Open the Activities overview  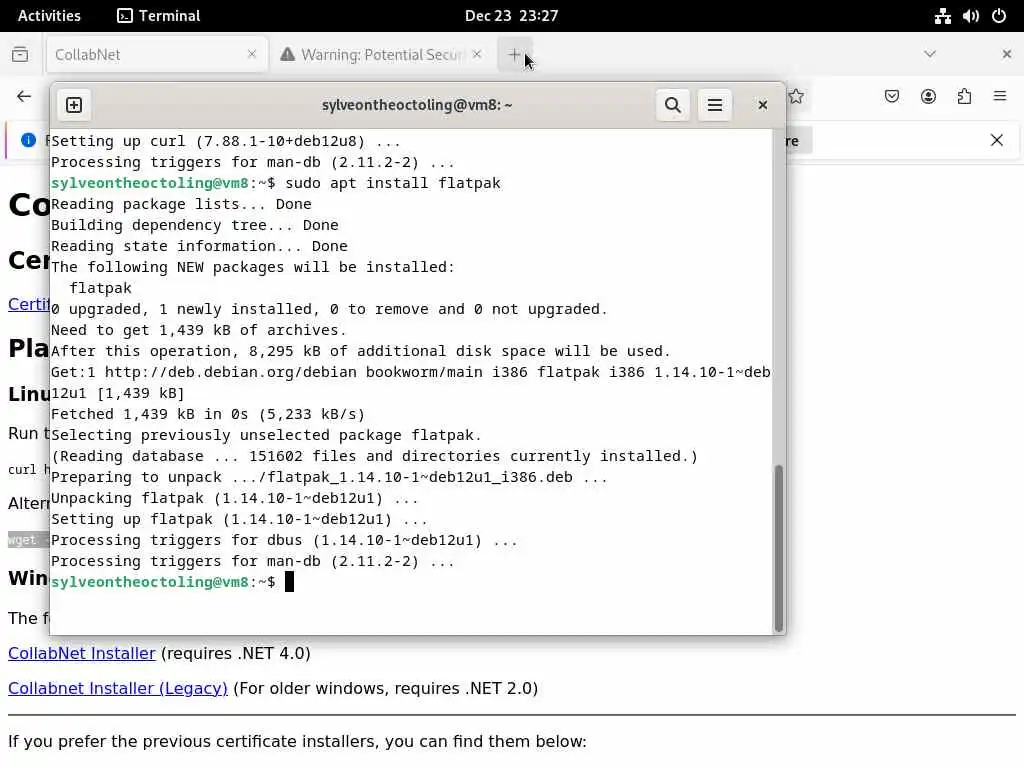[x=49, y=16]
